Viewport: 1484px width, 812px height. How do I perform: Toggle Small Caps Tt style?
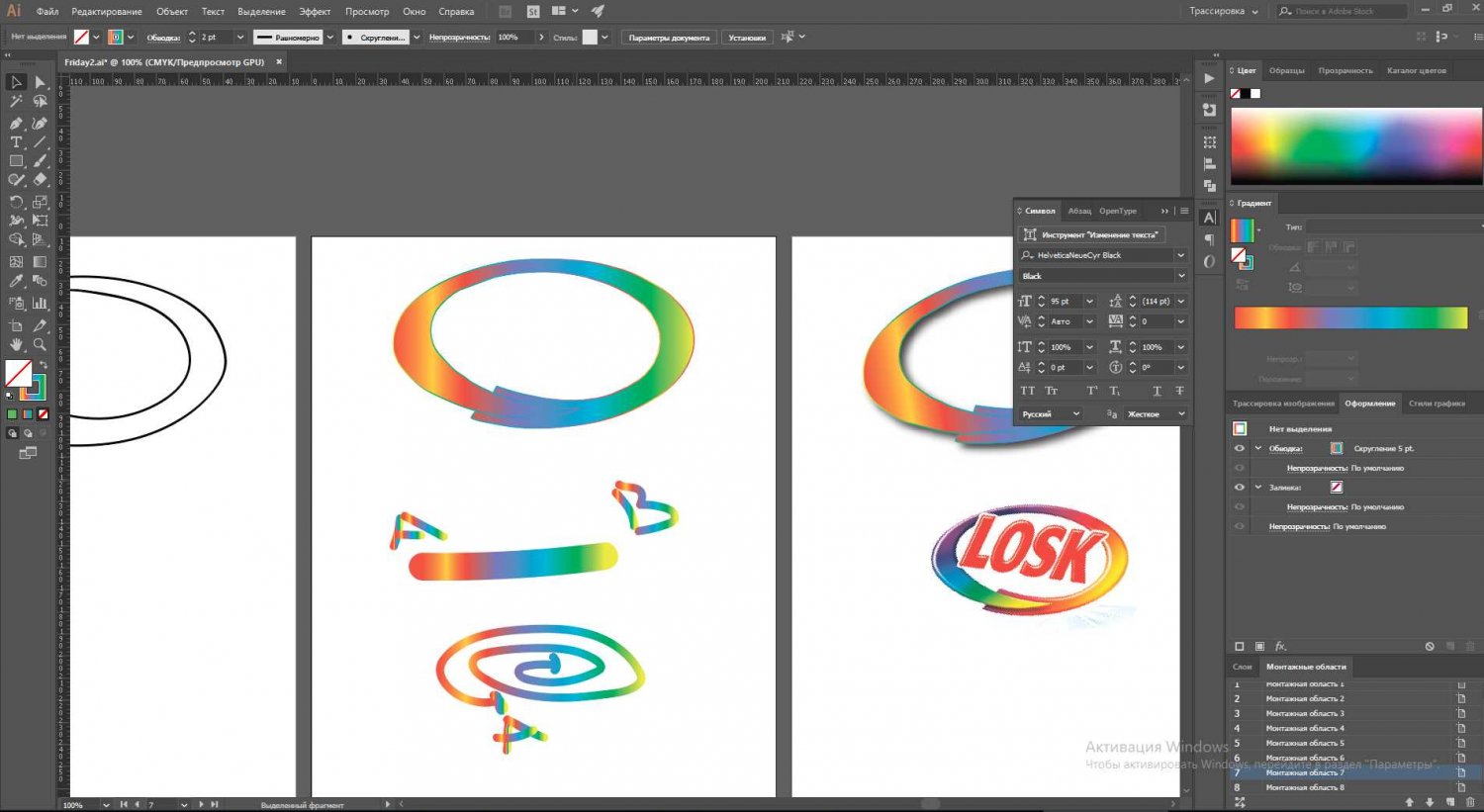(x=1052, y=391)
